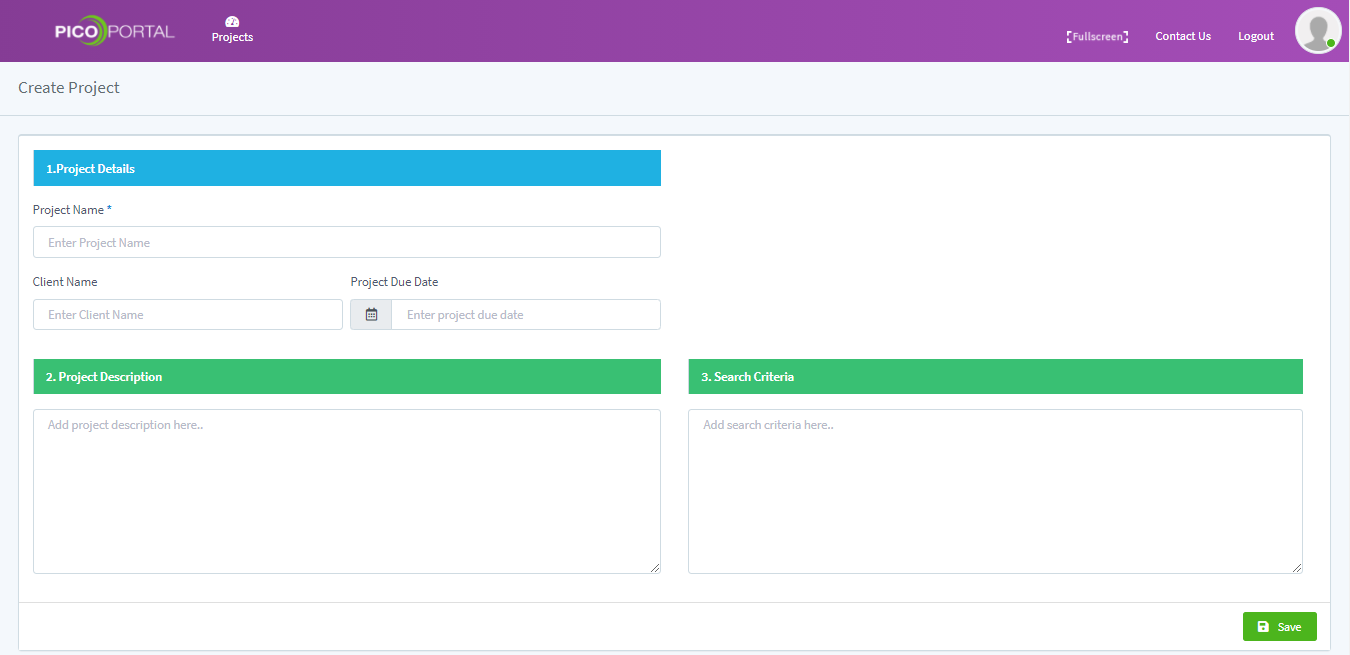Screen dimensions: 1350x655
Task: Click the floppy disk icon on Save
Action: point(1263,627)
